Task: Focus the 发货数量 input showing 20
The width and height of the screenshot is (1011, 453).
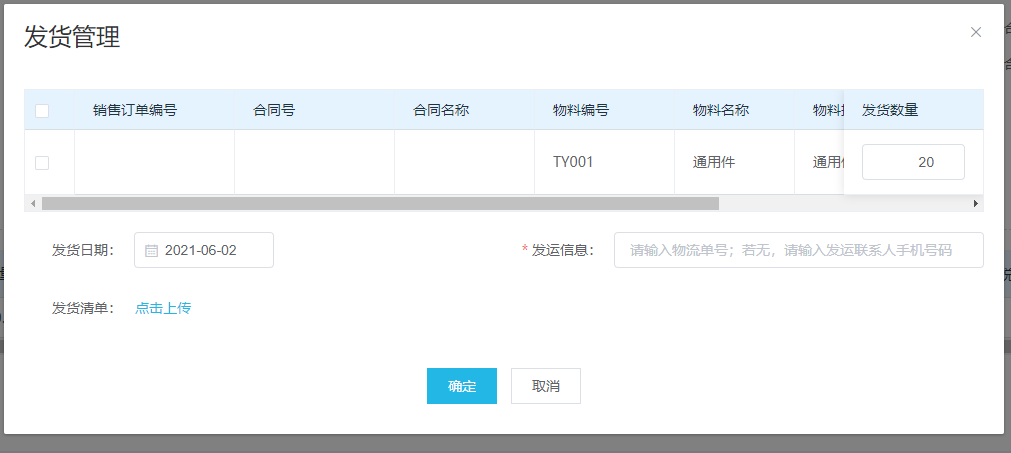Action: tap(913, 162)
